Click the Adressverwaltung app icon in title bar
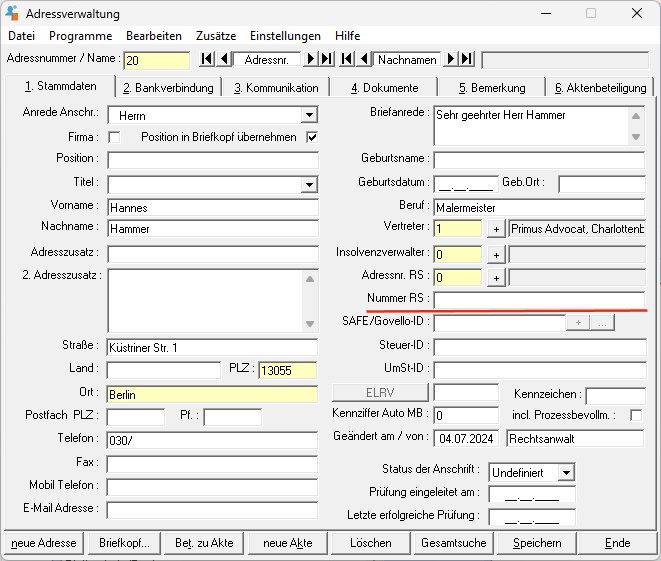Screen dimensions: 661x561 click(x=12, y=13)
